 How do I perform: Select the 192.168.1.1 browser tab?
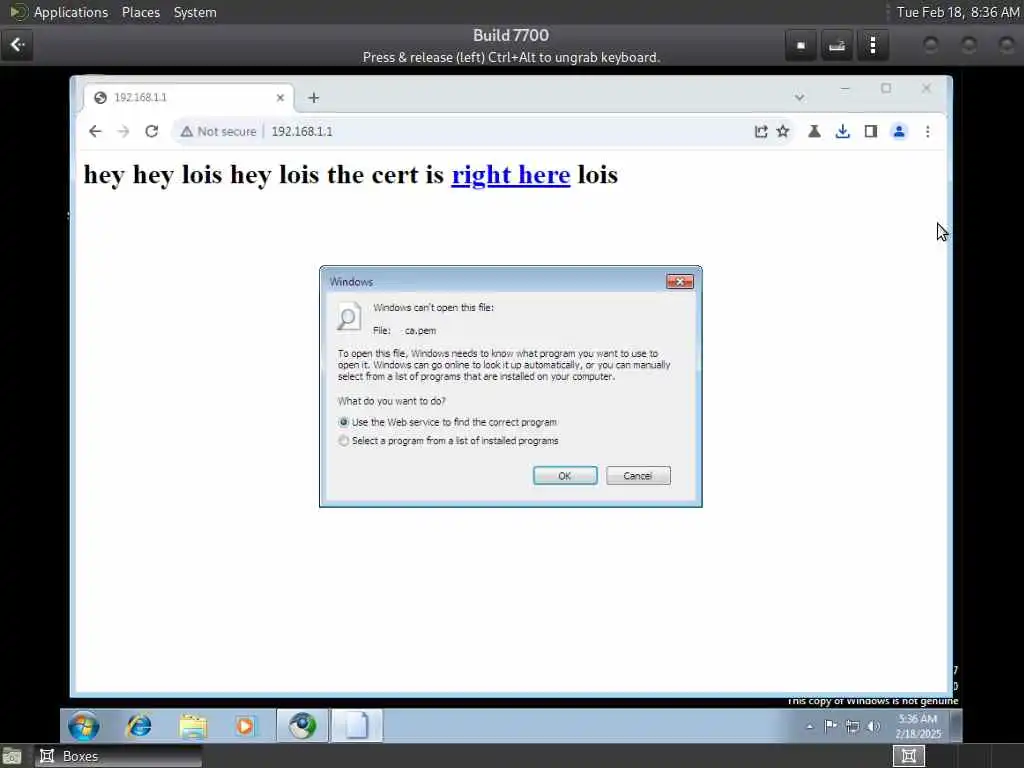[189, 97]
